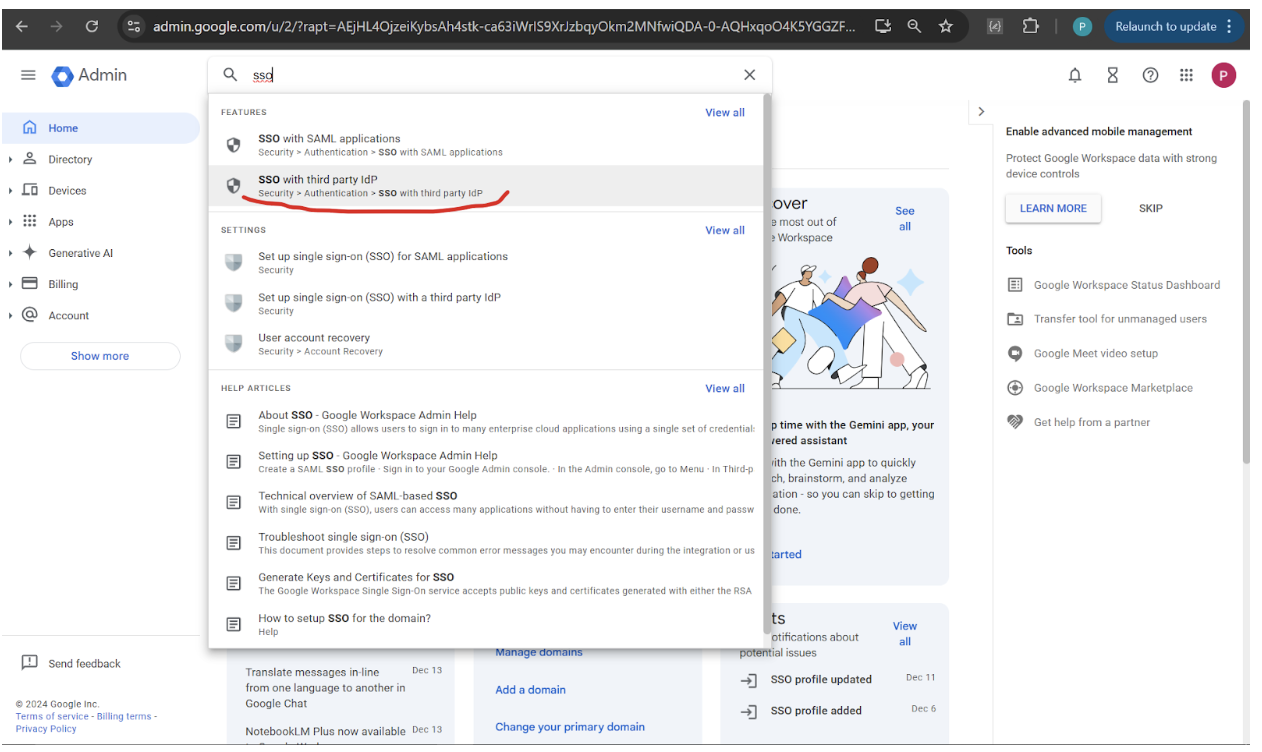Reload the page with the browser refresh icon
The width and height of the screenshot is (1262, 752).
[92, 27]
